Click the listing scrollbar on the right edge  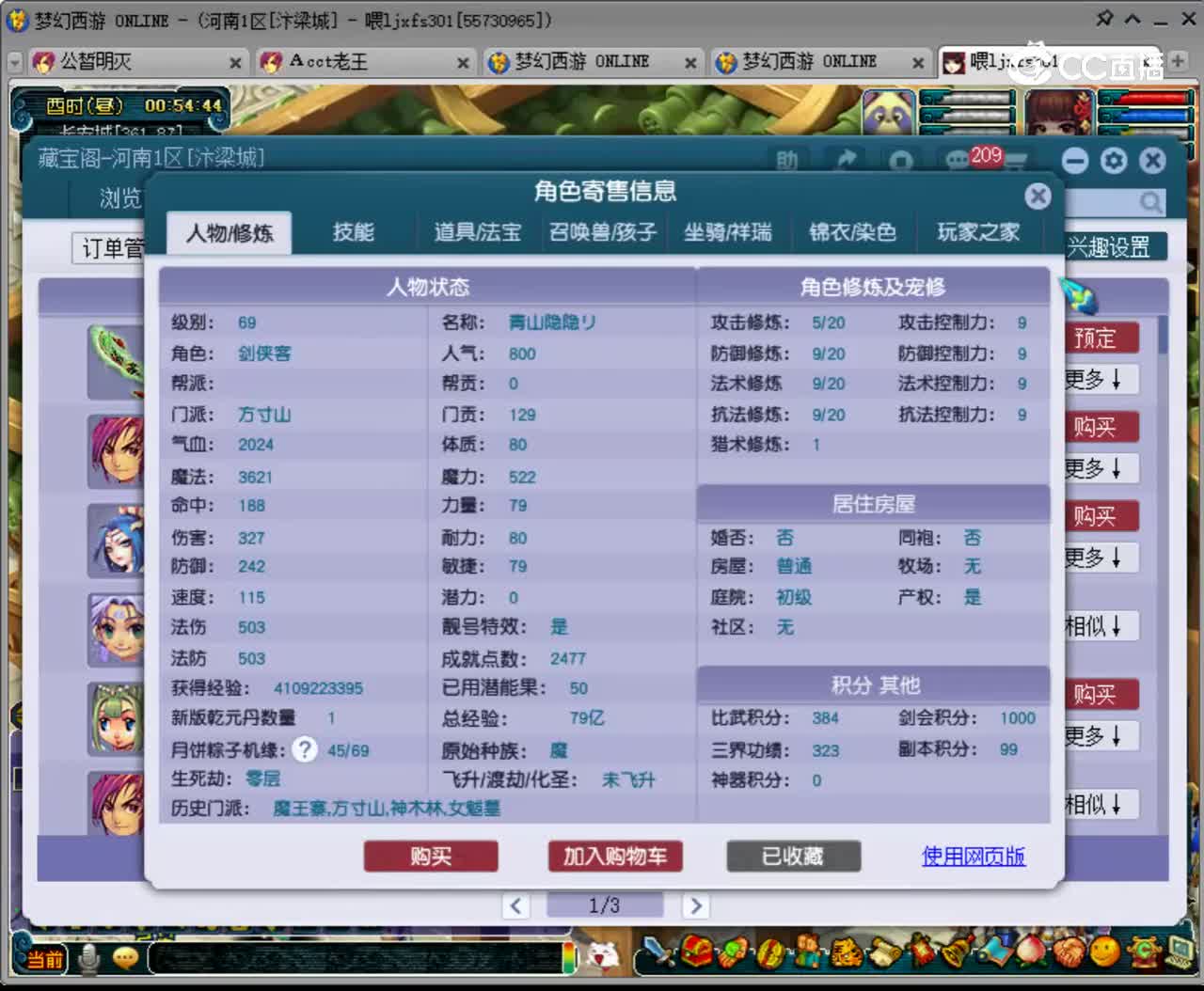(1163, 335)
